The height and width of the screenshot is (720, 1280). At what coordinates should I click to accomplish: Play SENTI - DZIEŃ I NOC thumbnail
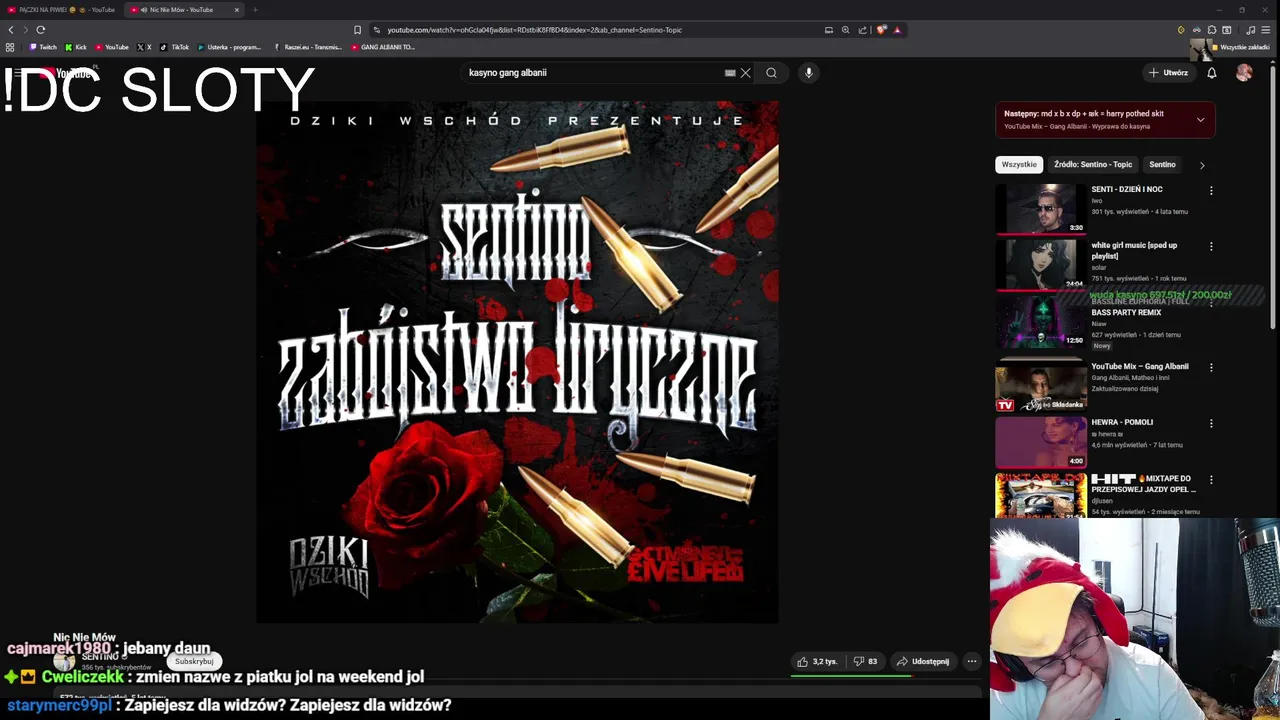1040,209
